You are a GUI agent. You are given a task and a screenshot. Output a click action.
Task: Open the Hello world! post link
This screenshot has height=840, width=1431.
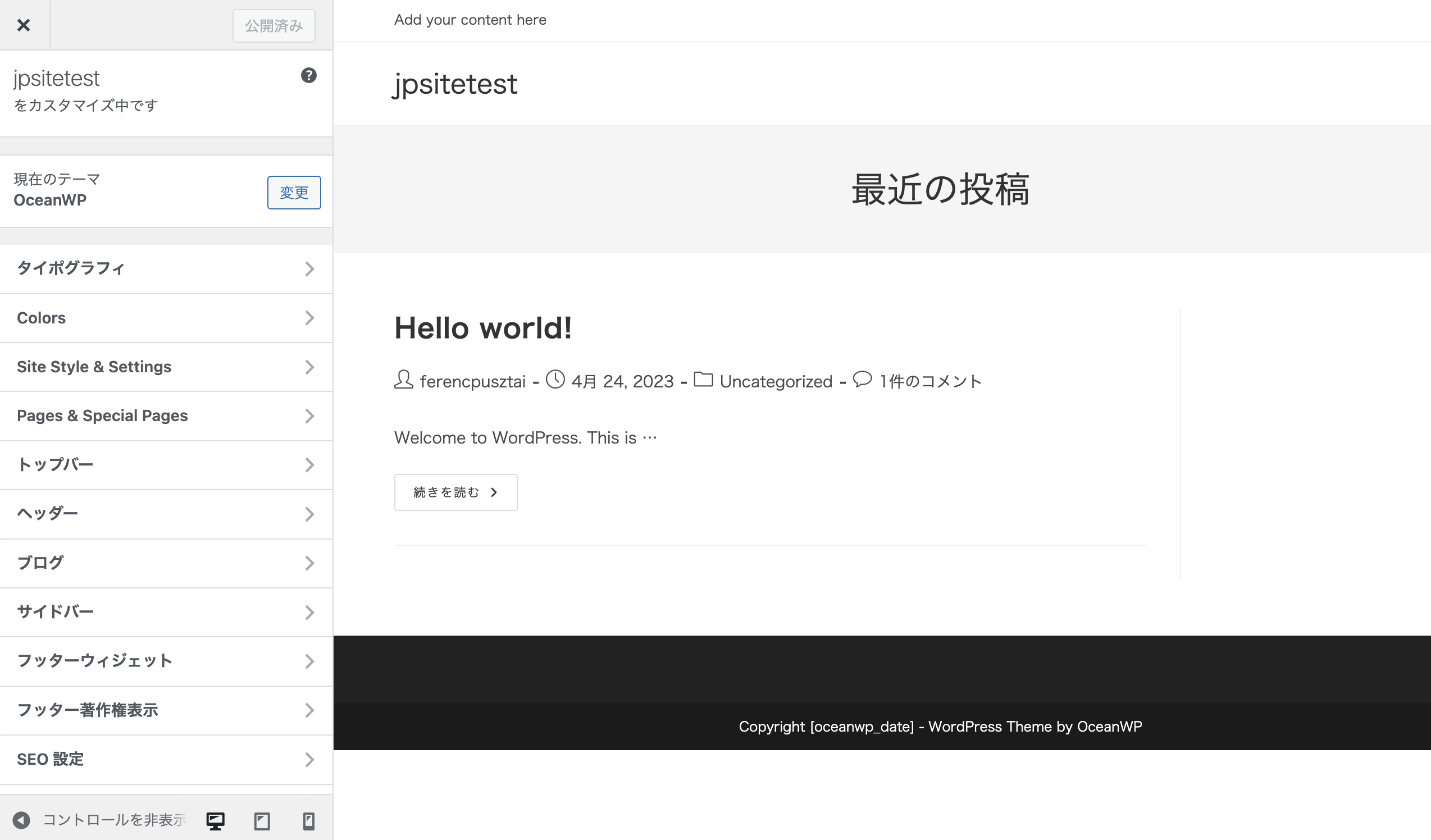click(483, 328)
